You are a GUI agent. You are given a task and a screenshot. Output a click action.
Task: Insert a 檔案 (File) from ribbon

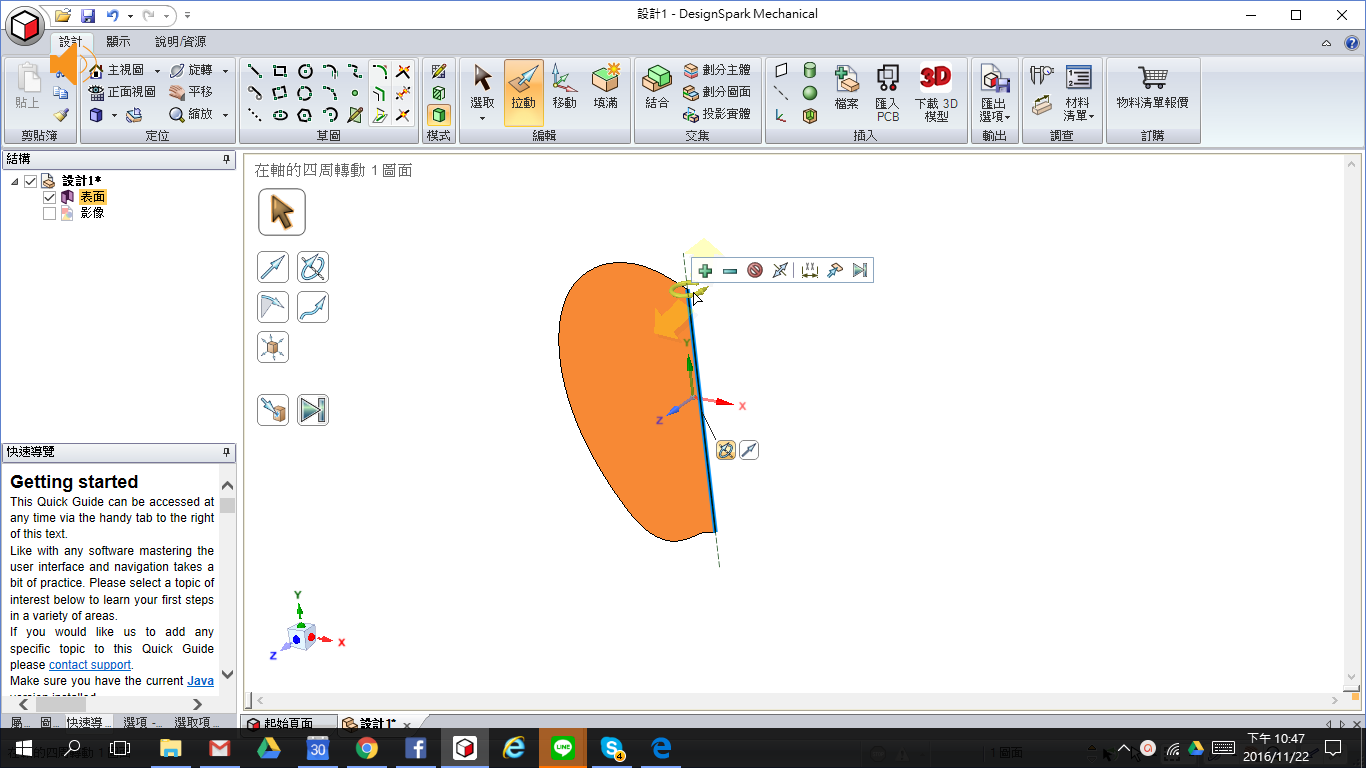pyautogui.click(x=847, y=88)
